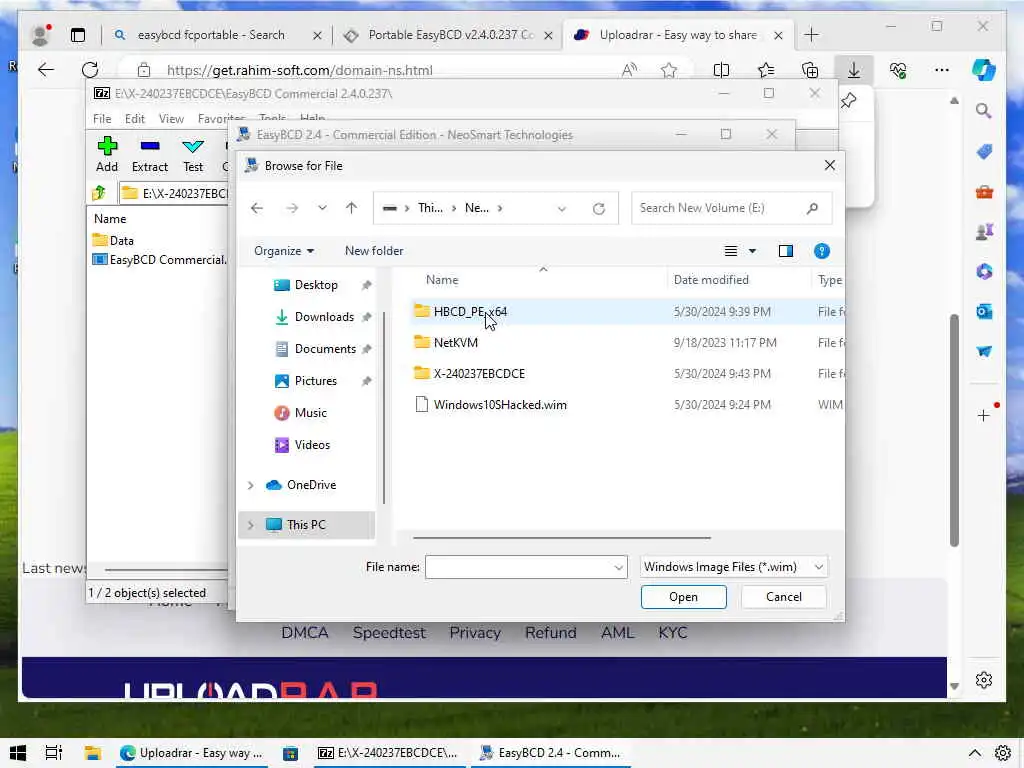Click the Edge sidebar search icon
Screen dimensions: 1024x768
coord(984,111)
